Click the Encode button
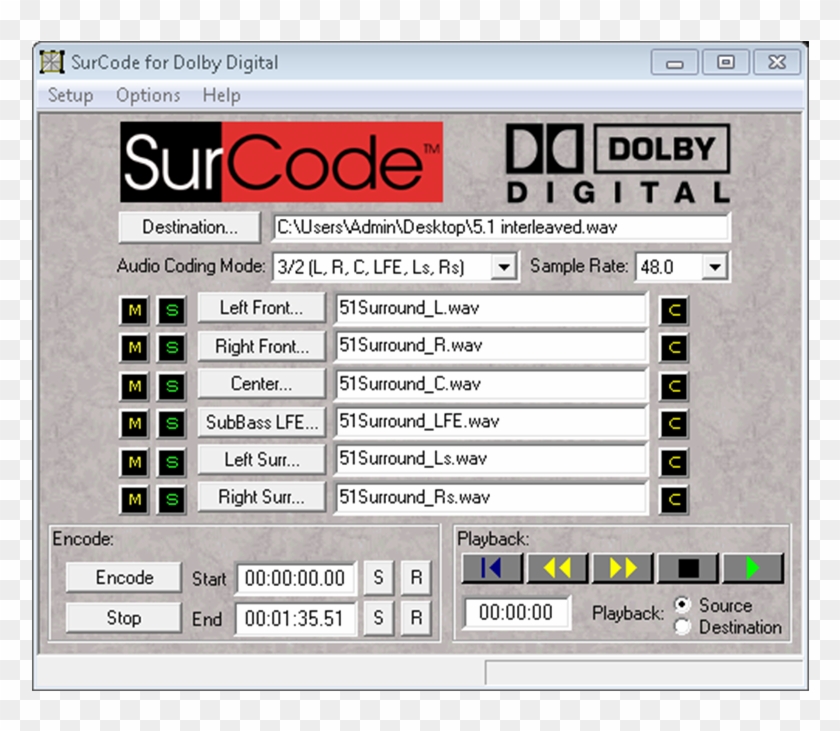Image resolution: width=840 pixels, height=731 pixels. pos(121,578)
